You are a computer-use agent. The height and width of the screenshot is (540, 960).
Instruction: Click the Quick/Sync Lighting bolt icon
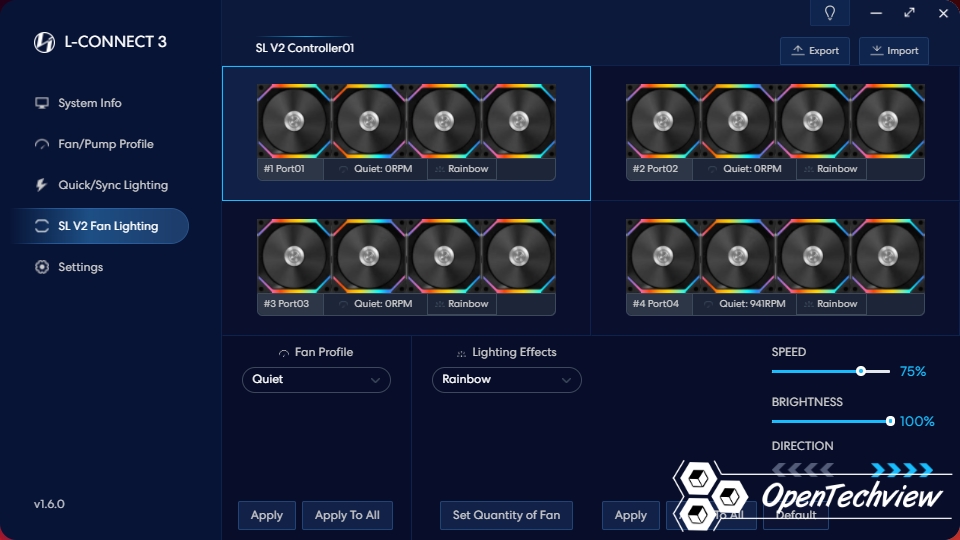pos(41,185)
